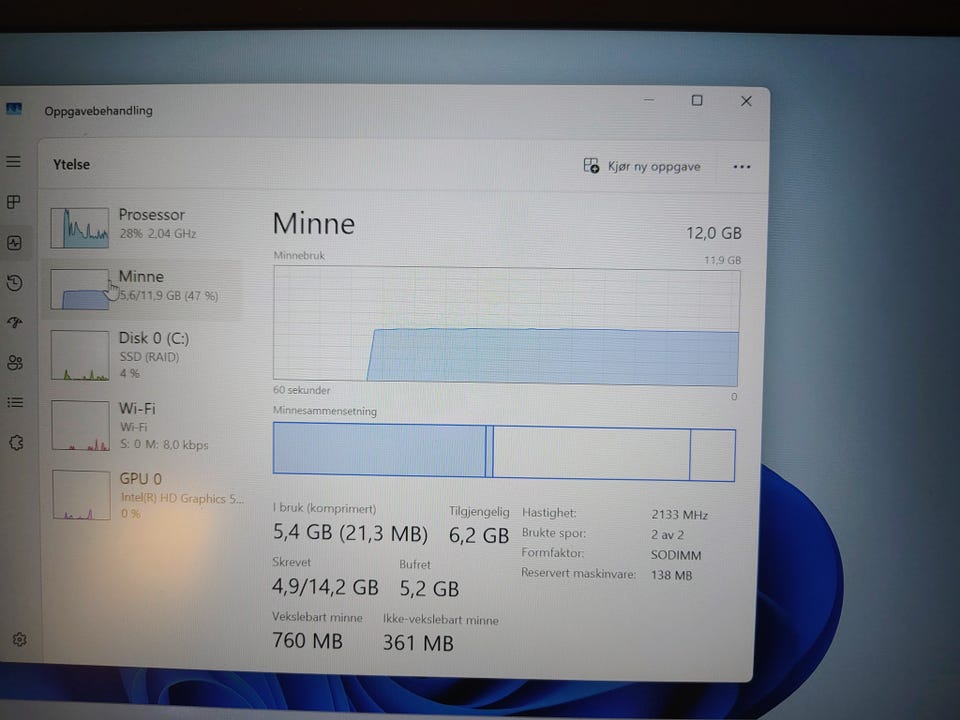Maximize the Oppgavebehandling window
960x720 pixels.
click(697, 100)
